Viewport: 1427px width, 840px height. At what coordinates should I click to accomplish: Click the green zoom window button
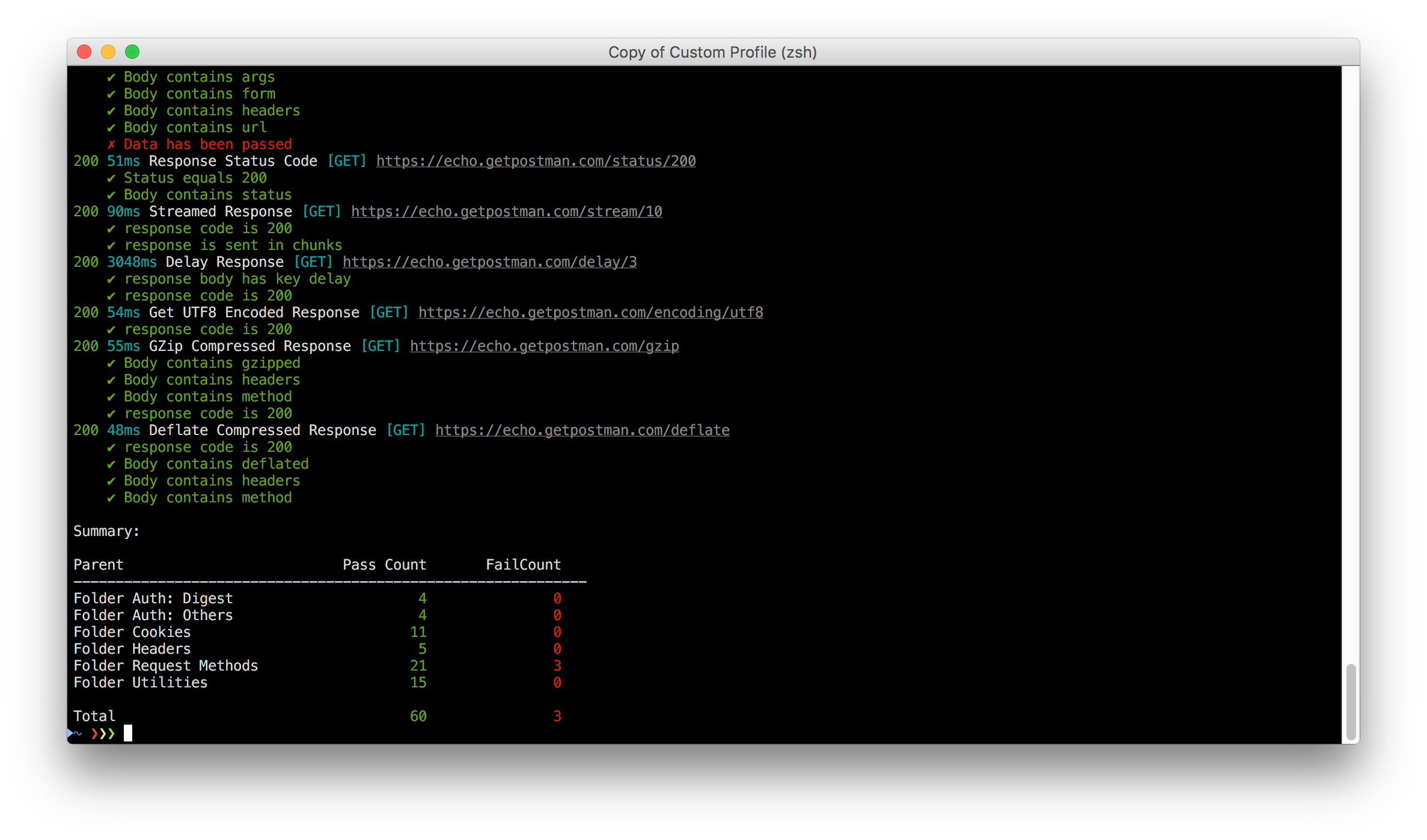[x=132, y=52]
